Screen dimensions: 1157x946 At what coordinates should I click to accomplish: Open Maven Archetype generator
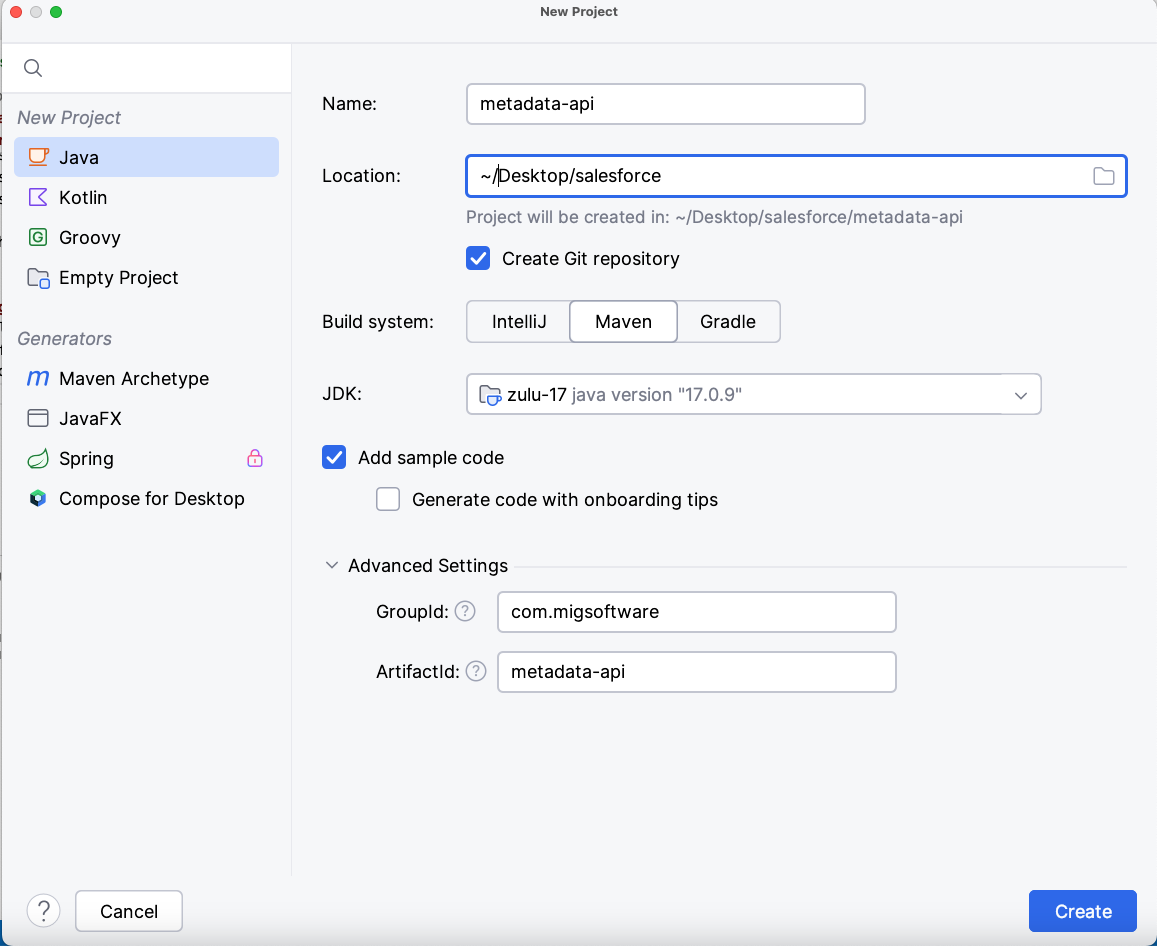[146, 379]
